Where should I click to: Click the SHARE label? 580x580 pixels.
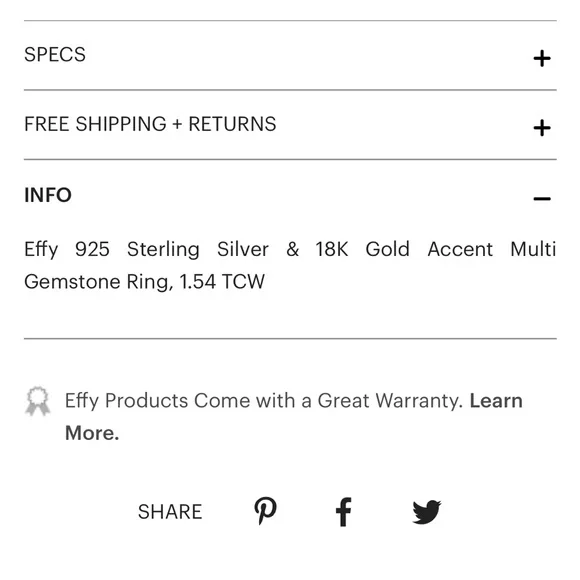170,512
